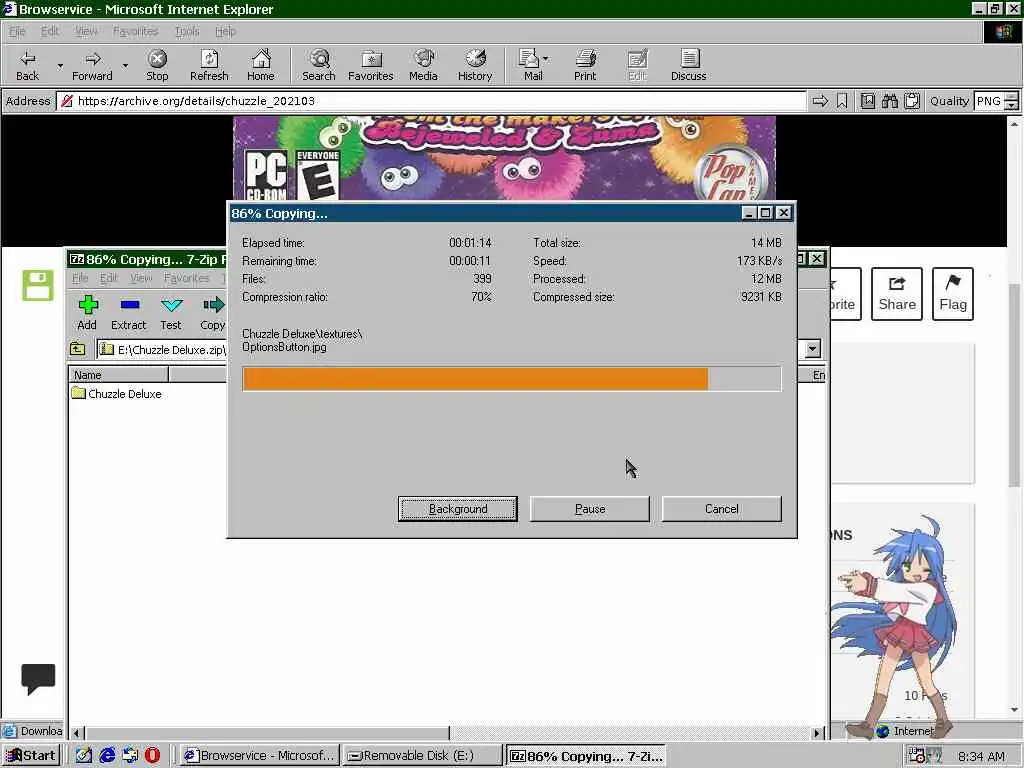1024x768 pixels.
Task: Click the green floppy disk save icon
Action: [x=38, y=285]
